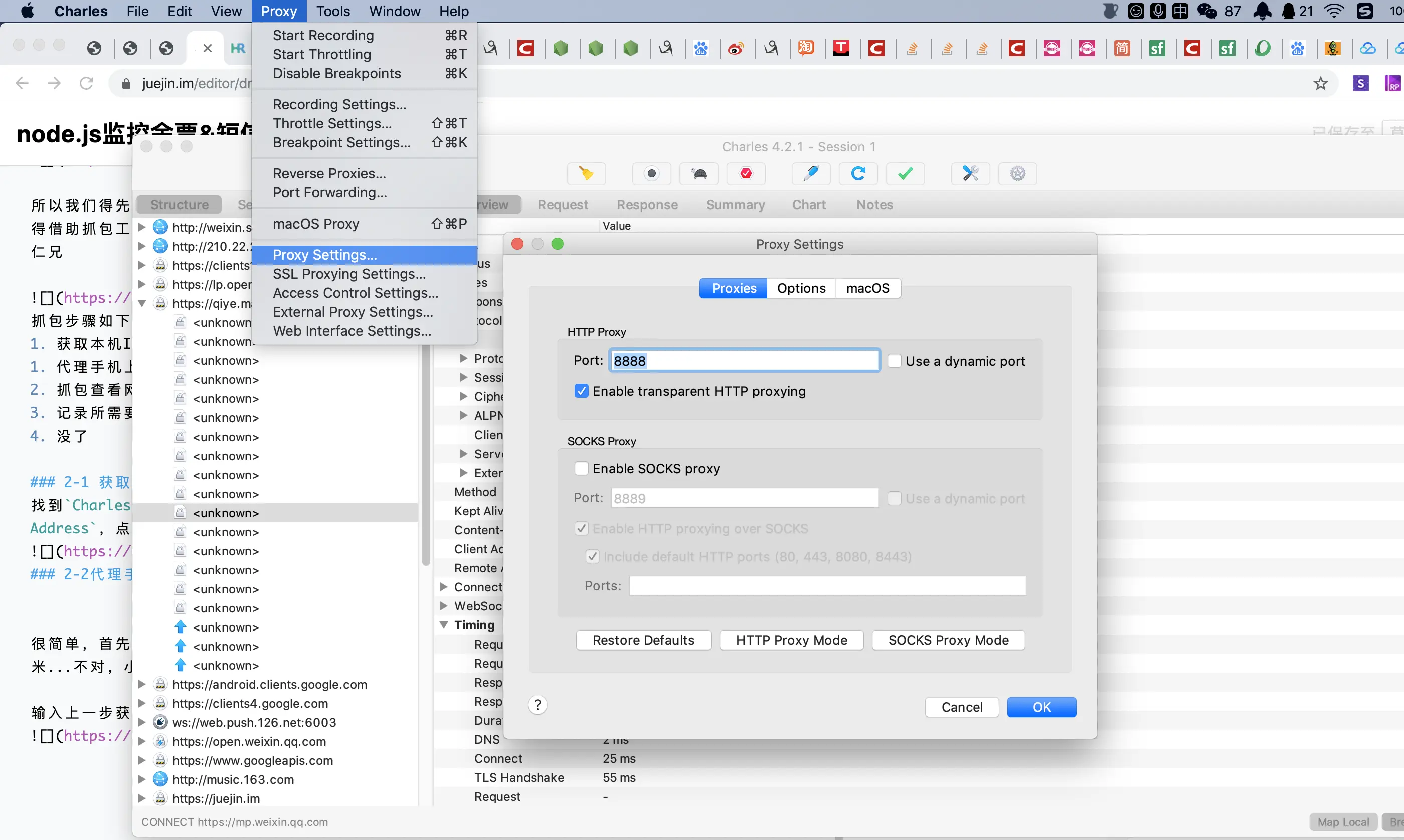Click the HTTP Proxy port field
Image resolution: width=1404 pixels, height=840 pixels.
[x=745, y=361]
